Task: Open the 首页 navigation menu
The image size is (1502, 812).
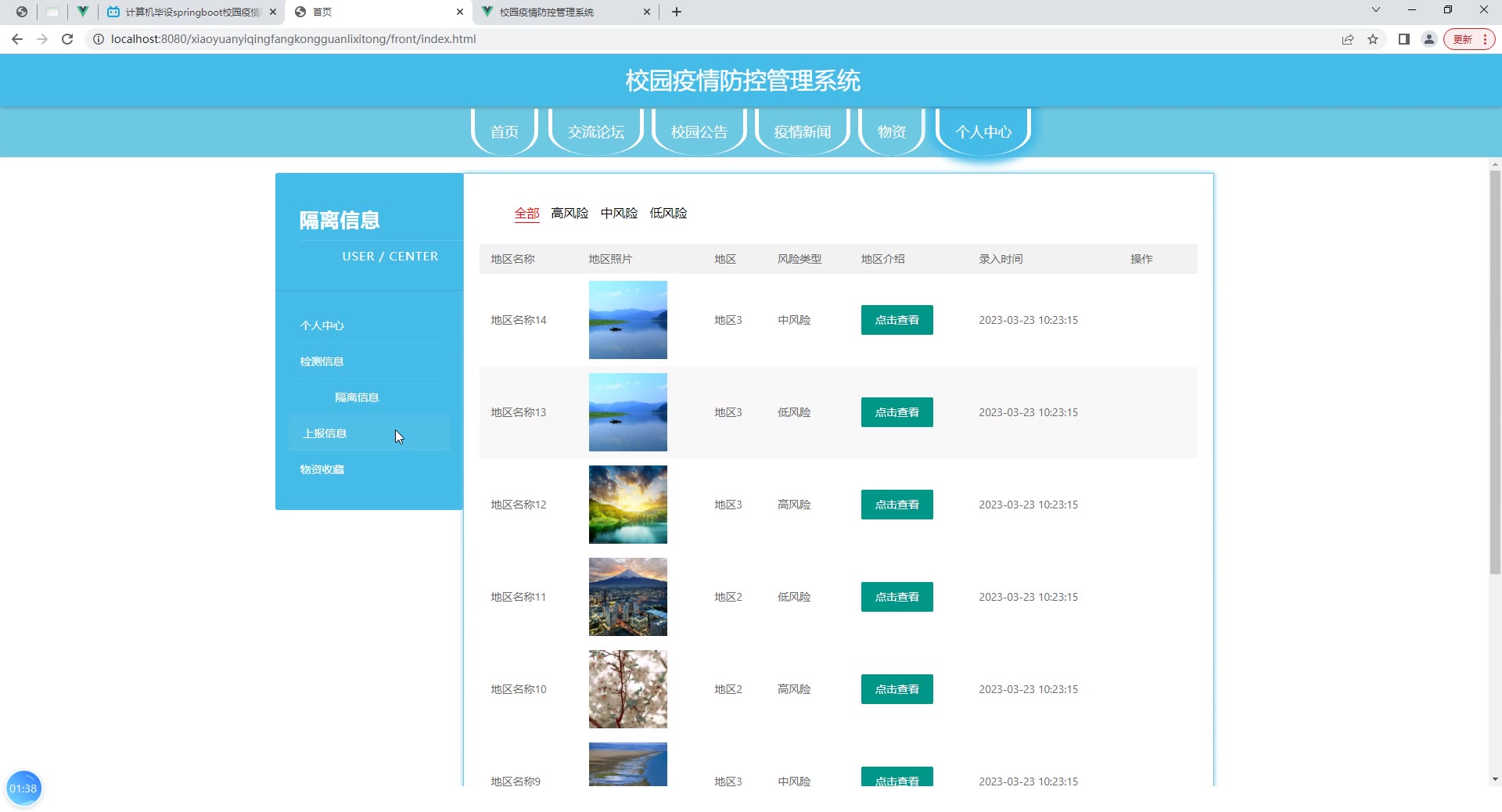Action: click(x=505, y=131)
